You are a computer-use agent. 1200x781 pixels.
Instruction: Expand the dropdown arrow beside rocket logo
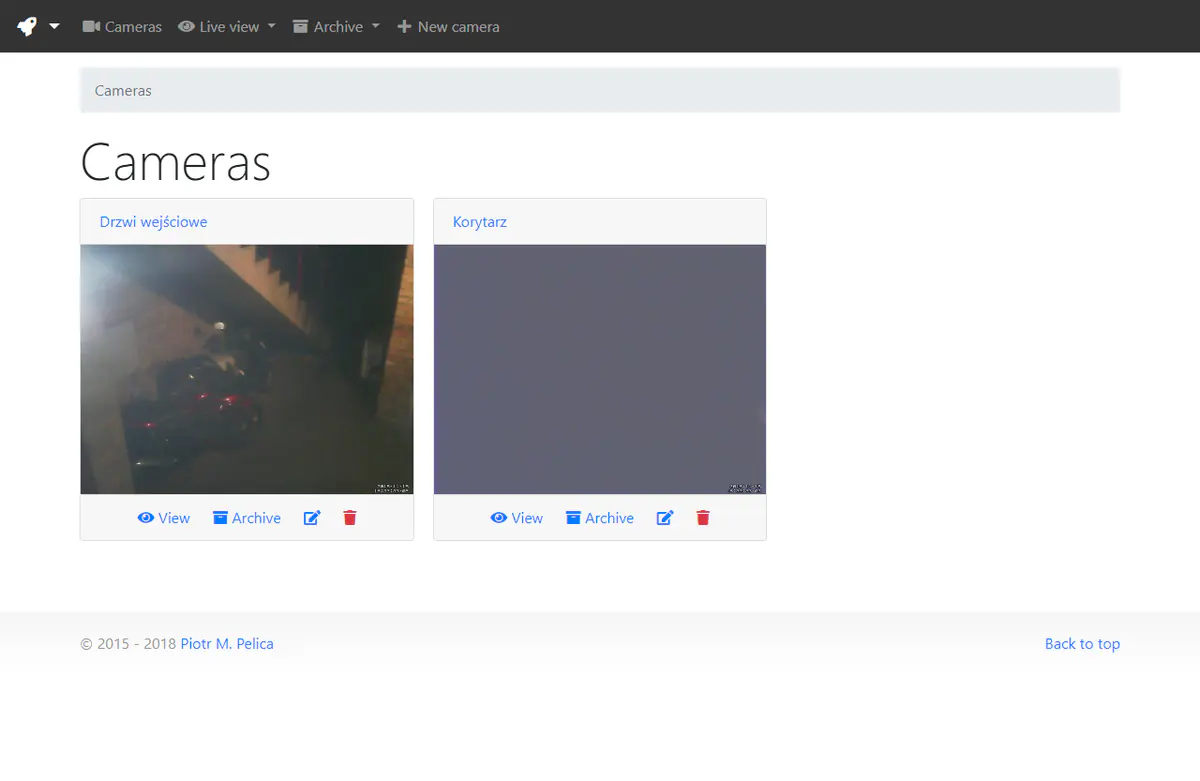pyautogui.click(x=54, y=27)
